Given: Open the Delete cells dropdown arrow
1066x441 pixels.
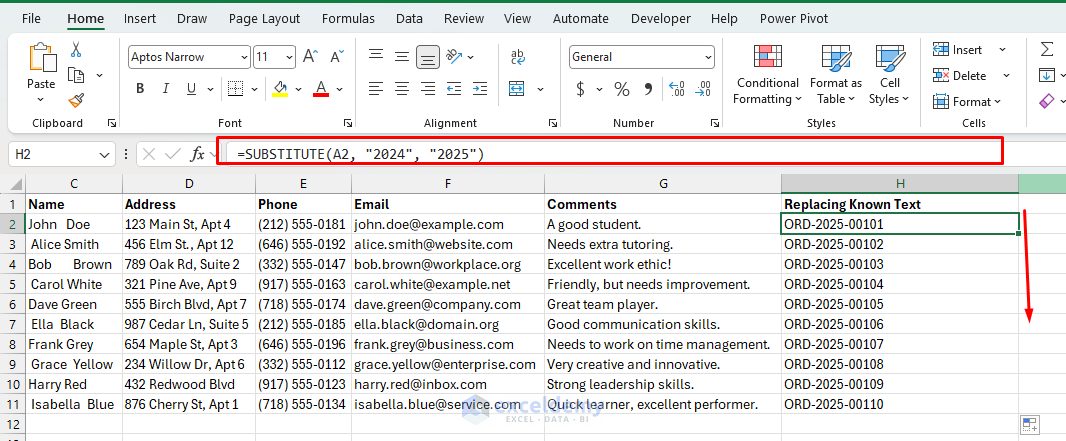Looking at the screenshot, I should click(x=1006, y=75).
